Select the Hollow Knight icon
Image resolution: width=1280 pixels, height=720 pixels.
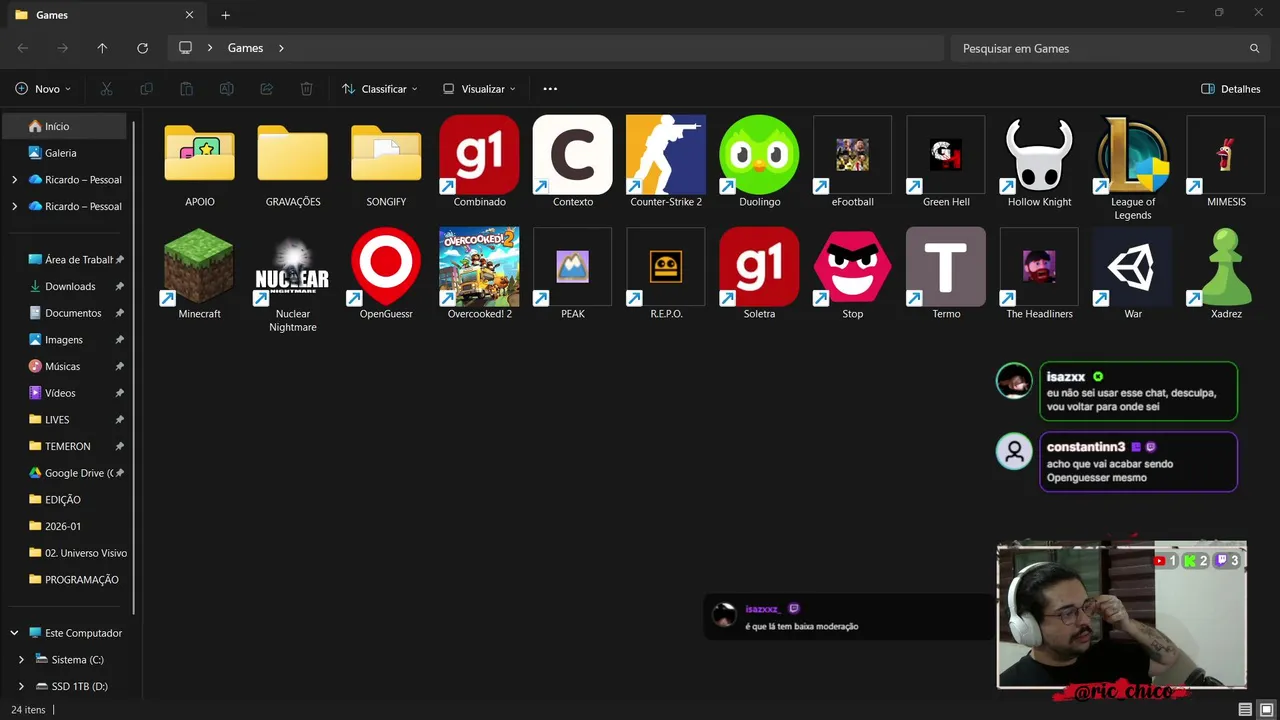point(1039,154)
